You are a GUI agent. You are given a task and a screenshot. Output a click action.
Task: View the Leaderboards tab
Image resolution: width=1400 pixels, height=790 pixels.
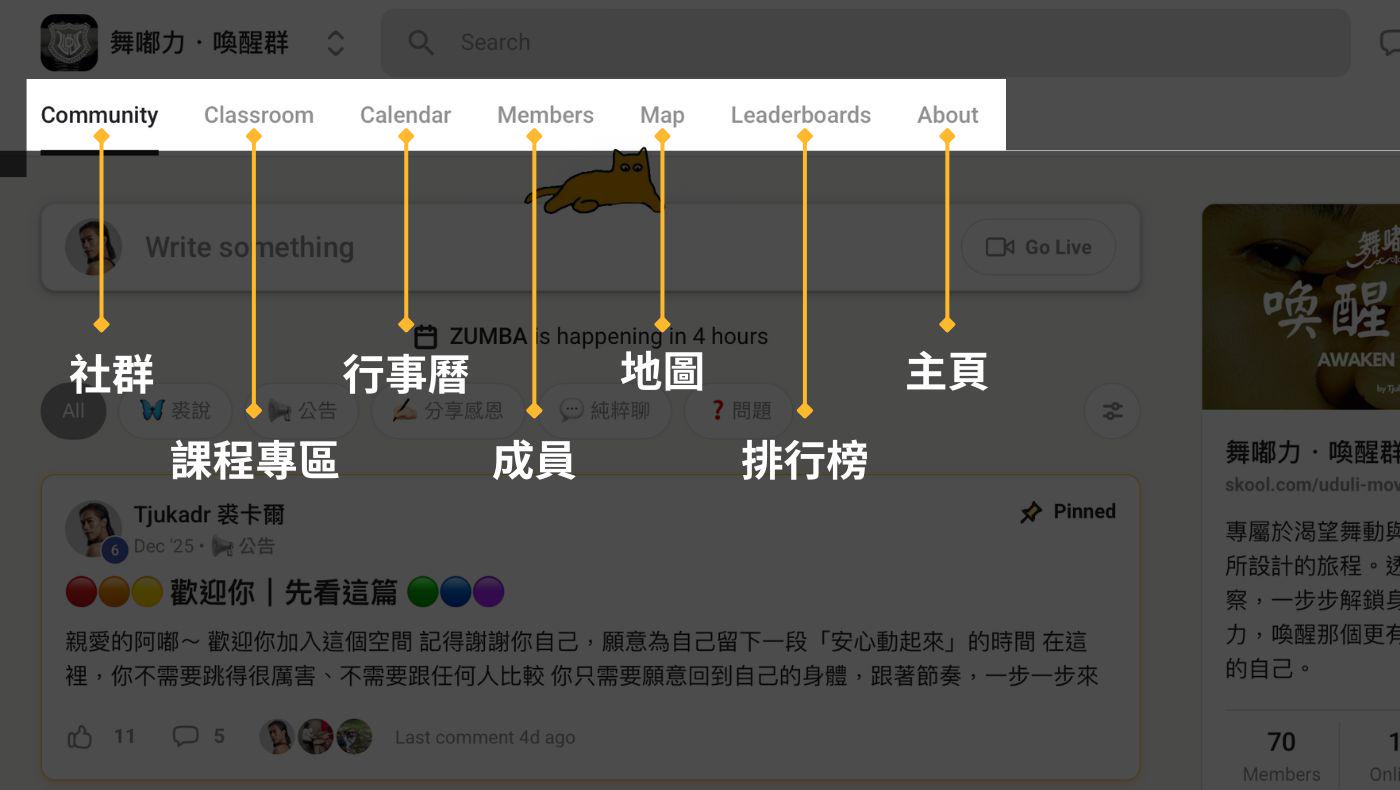point(800,115)
